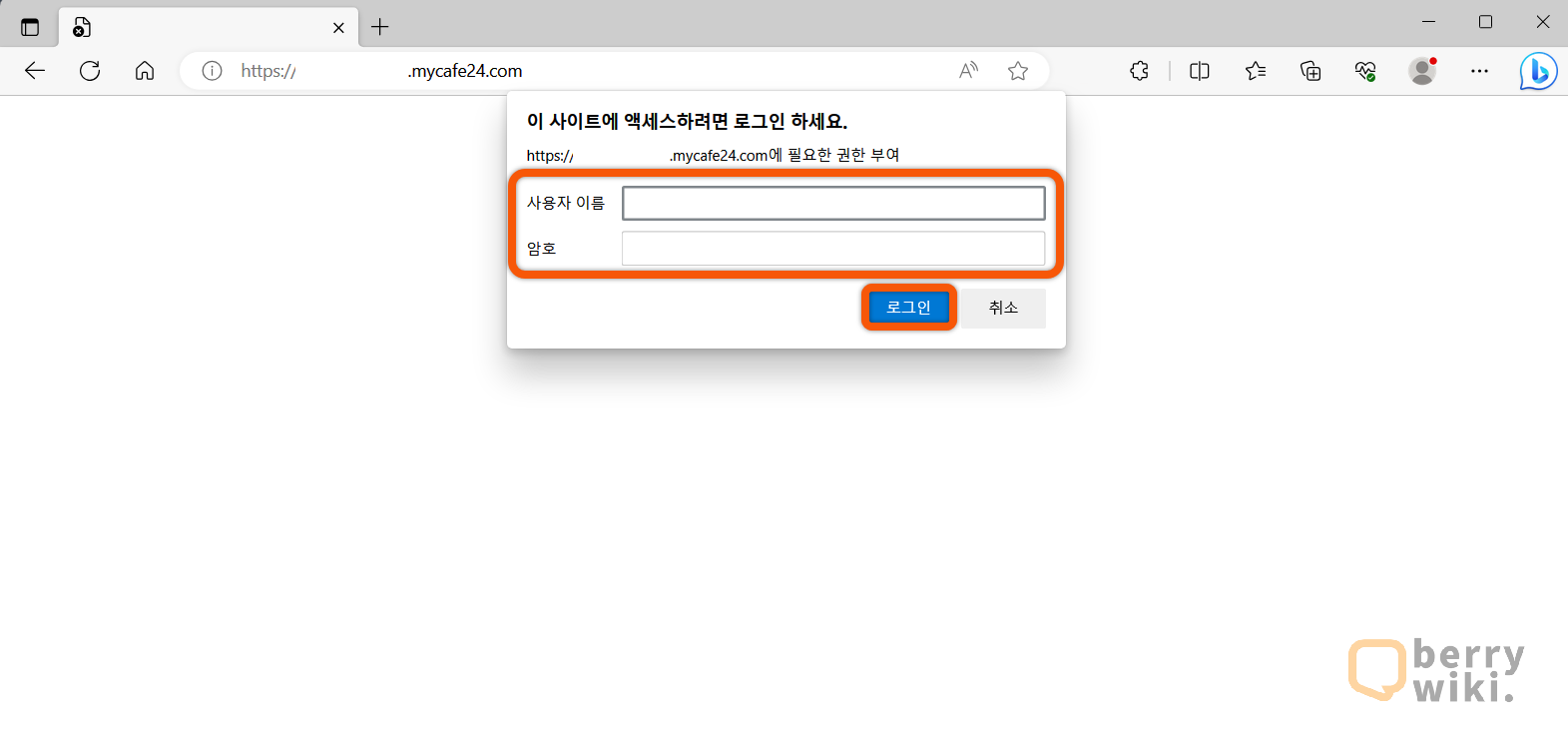Viewport: 1568px width, 731px height.
Task: Open the Bing Copilot sidebar
Action: (1538, 71)
